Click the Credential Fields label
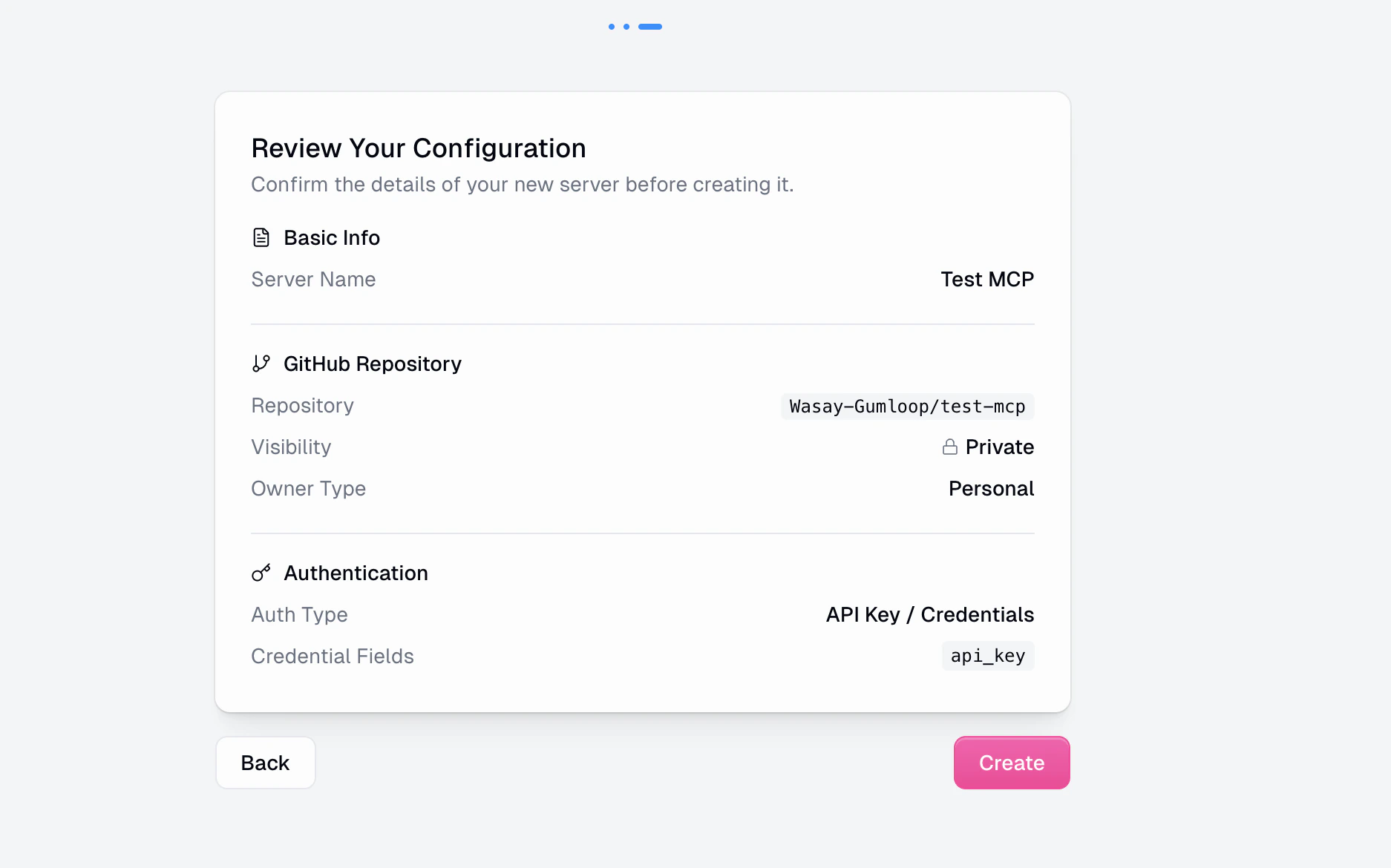The width and height of the screenshot is (1391, 868). point(332,656)
